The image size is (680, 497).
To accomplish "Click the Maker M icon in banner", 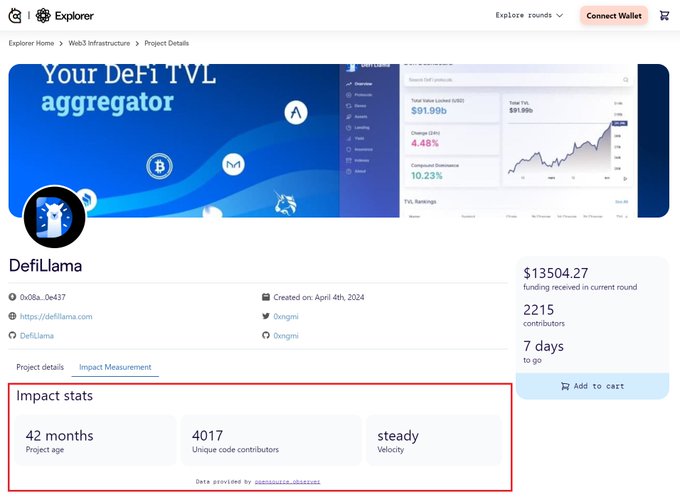I will [233, 164].
